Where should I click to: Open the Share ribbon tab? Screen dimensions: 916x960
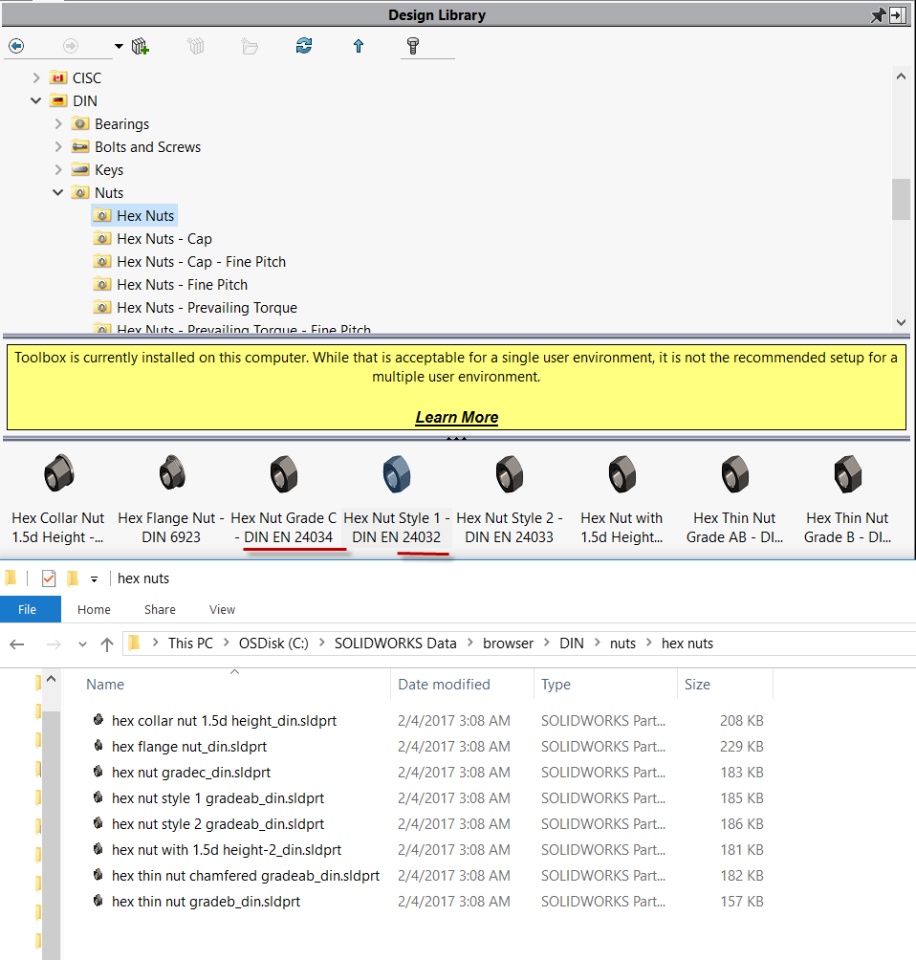tap(160, 609)
